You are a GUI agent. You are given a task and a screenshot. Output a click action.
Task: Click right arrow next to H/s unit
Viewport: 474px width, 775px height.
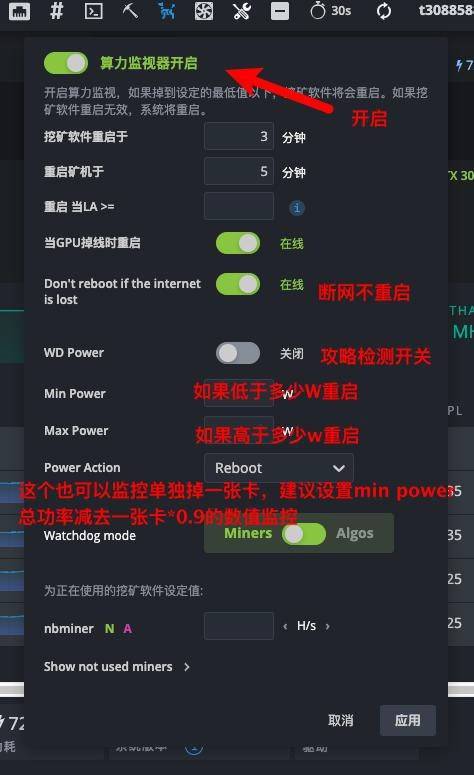pyautogui.click(x=327, y=626)
